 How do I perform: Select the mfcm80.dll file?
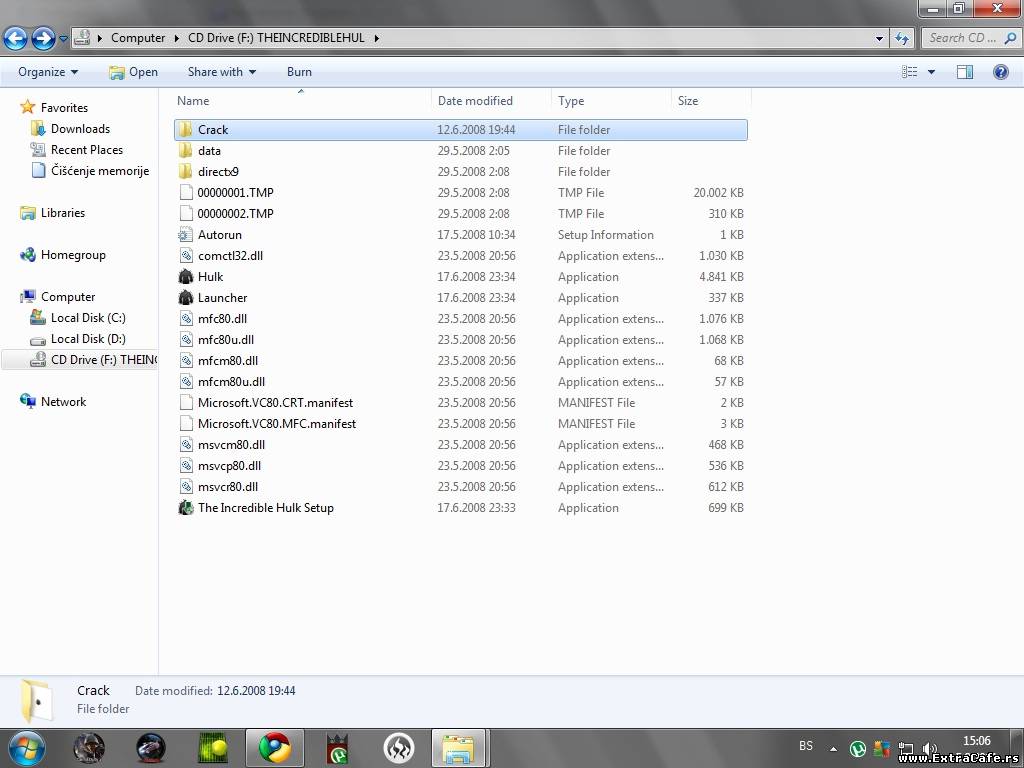click(460, 360)
